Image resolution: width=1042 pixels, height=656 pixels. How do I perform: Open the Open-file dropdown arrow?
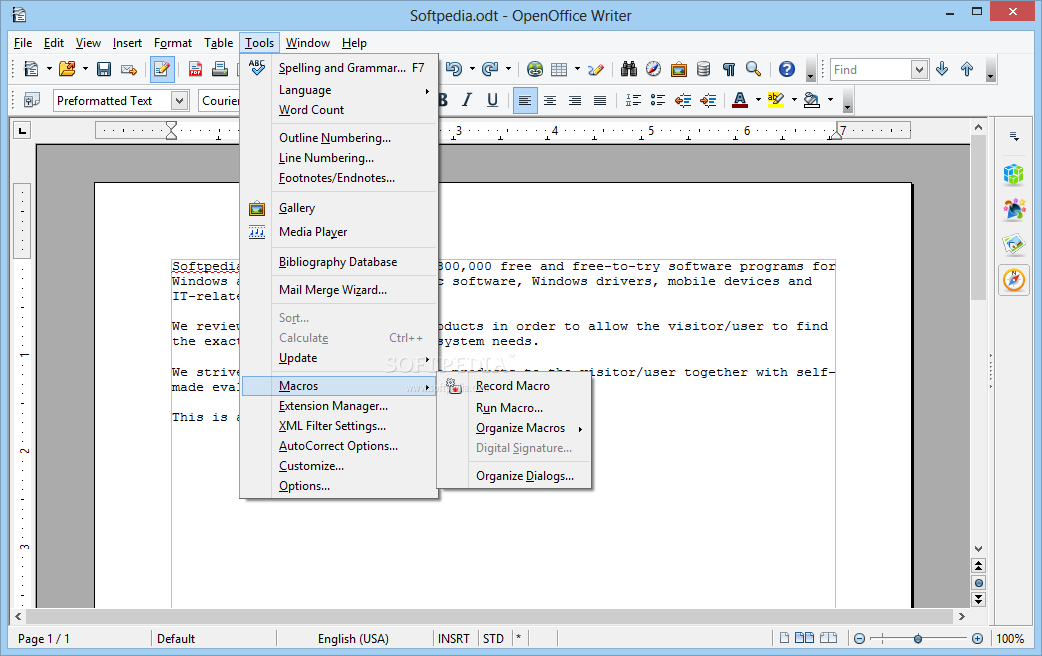[x=85, y=69]
